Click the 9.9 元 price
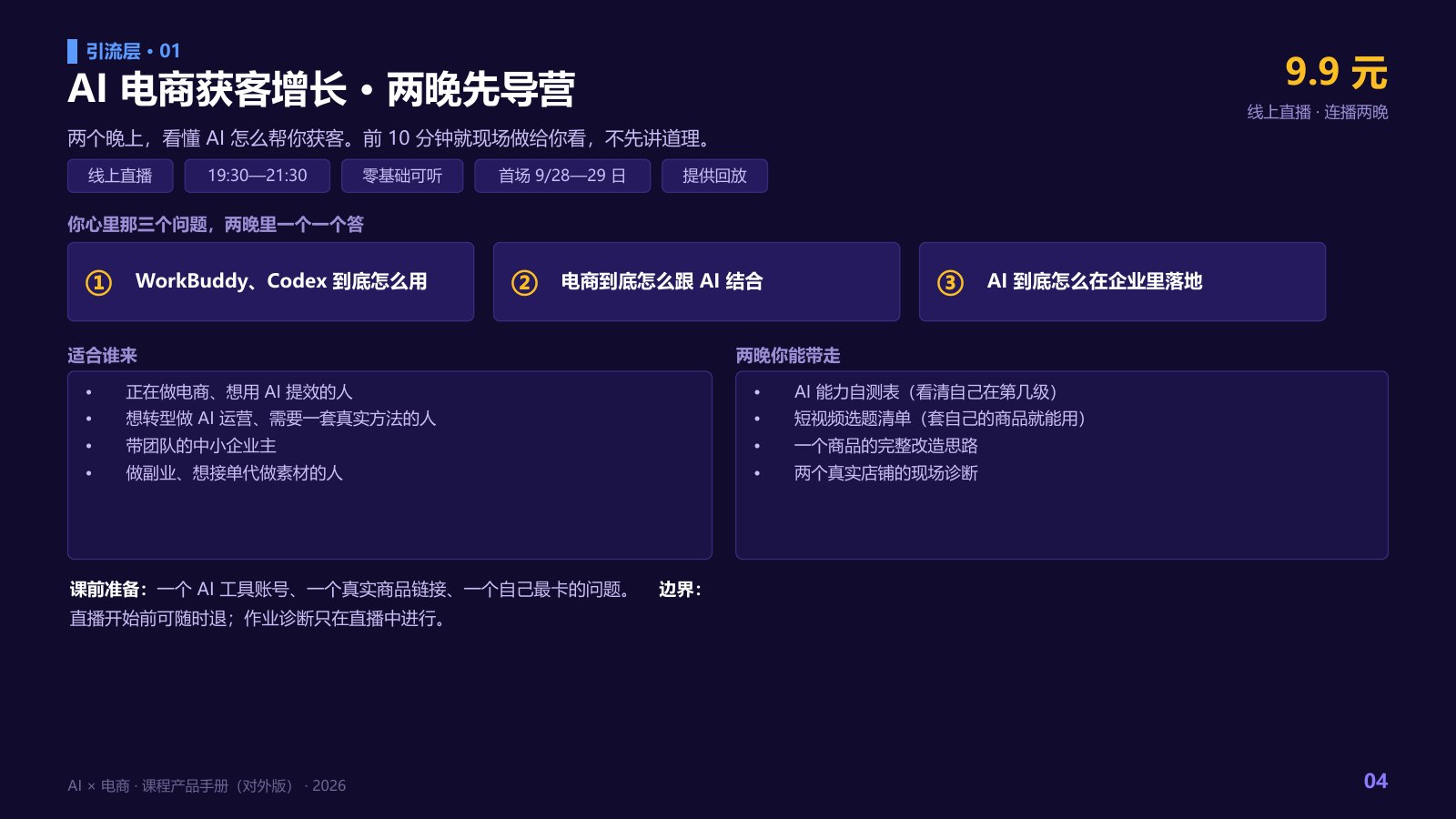The image size is (1456, 819). point(1336,73)
